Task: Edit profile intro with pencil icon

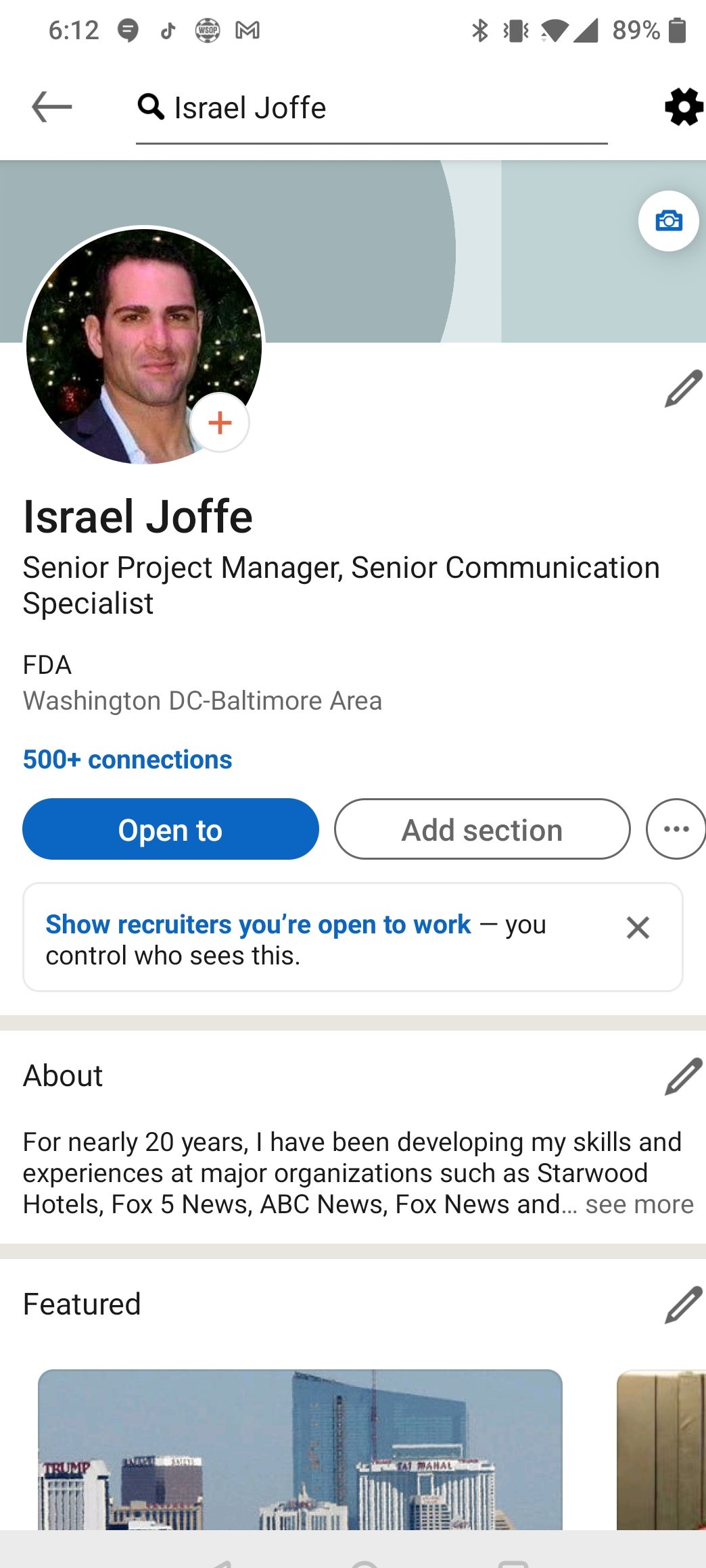Action: (x=683, y=389)
